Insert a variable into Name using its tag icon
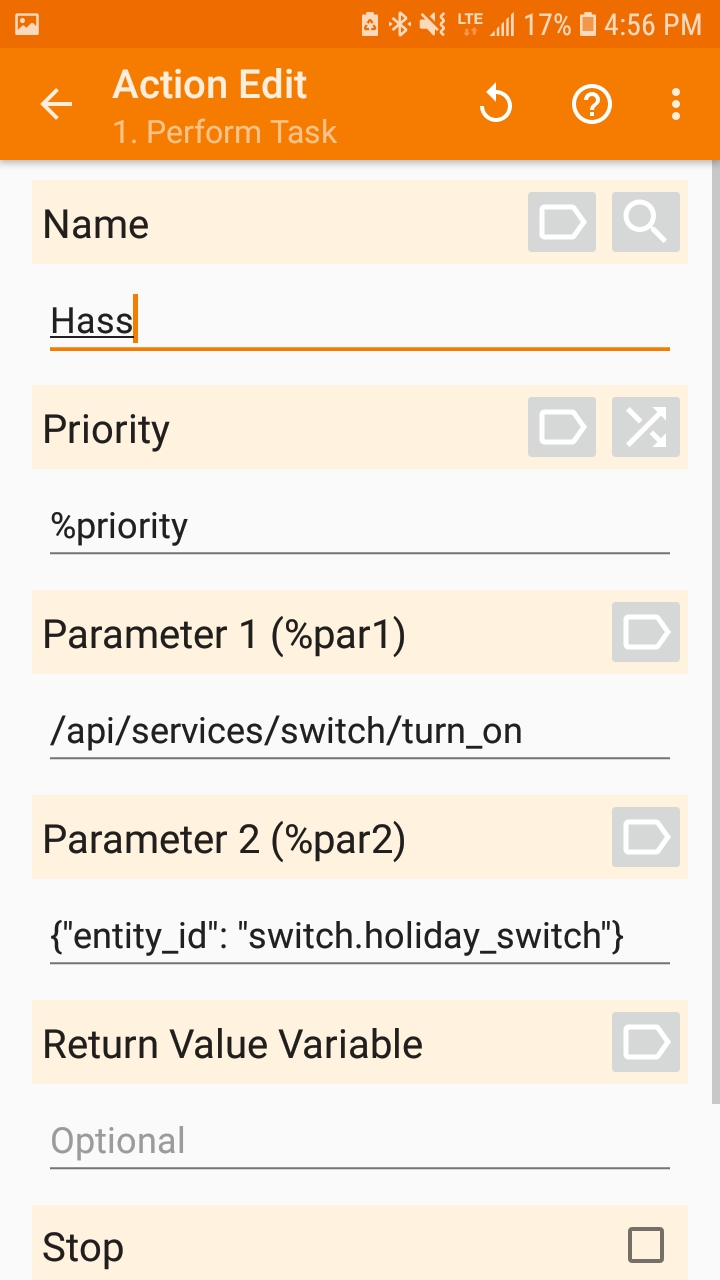The height and width of the screenshot is (1280, 720). point(561,222)
